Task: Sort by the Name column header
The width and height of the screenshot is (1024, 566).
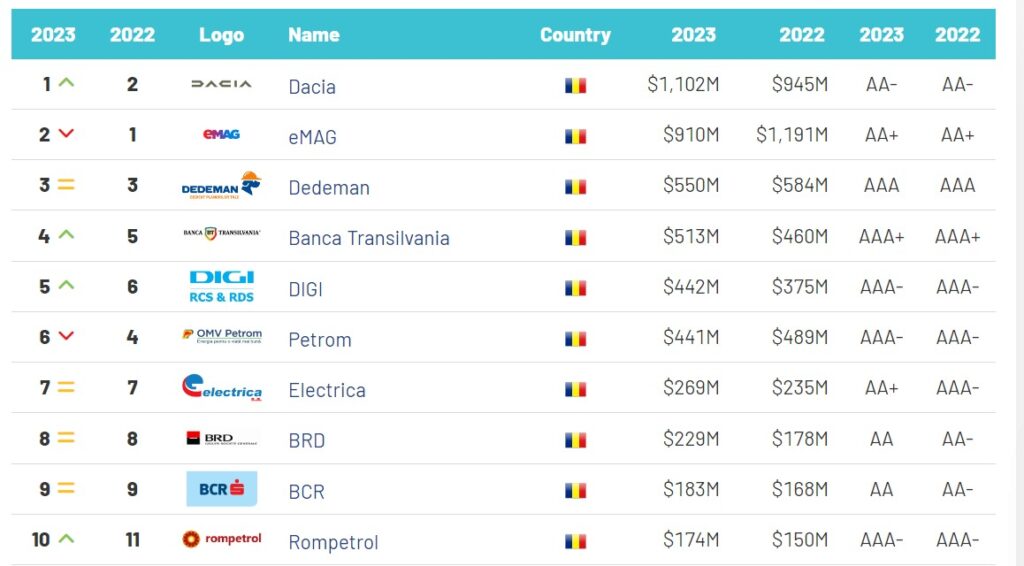Action: click(x=313, y=35)
